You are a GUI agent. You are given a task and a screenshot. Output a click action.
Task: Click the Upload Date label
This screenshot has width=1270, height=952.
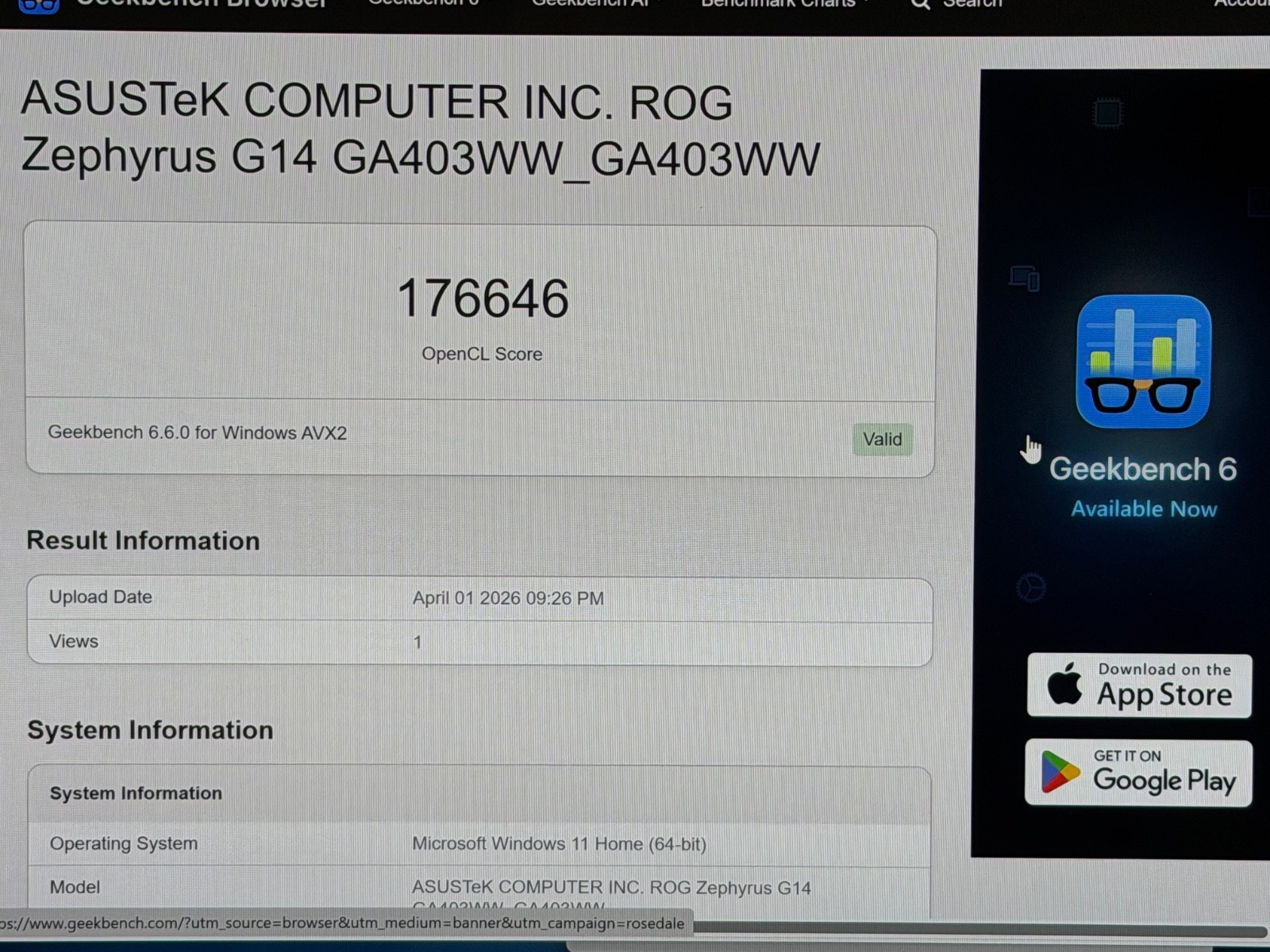click(x=100, y=597)
